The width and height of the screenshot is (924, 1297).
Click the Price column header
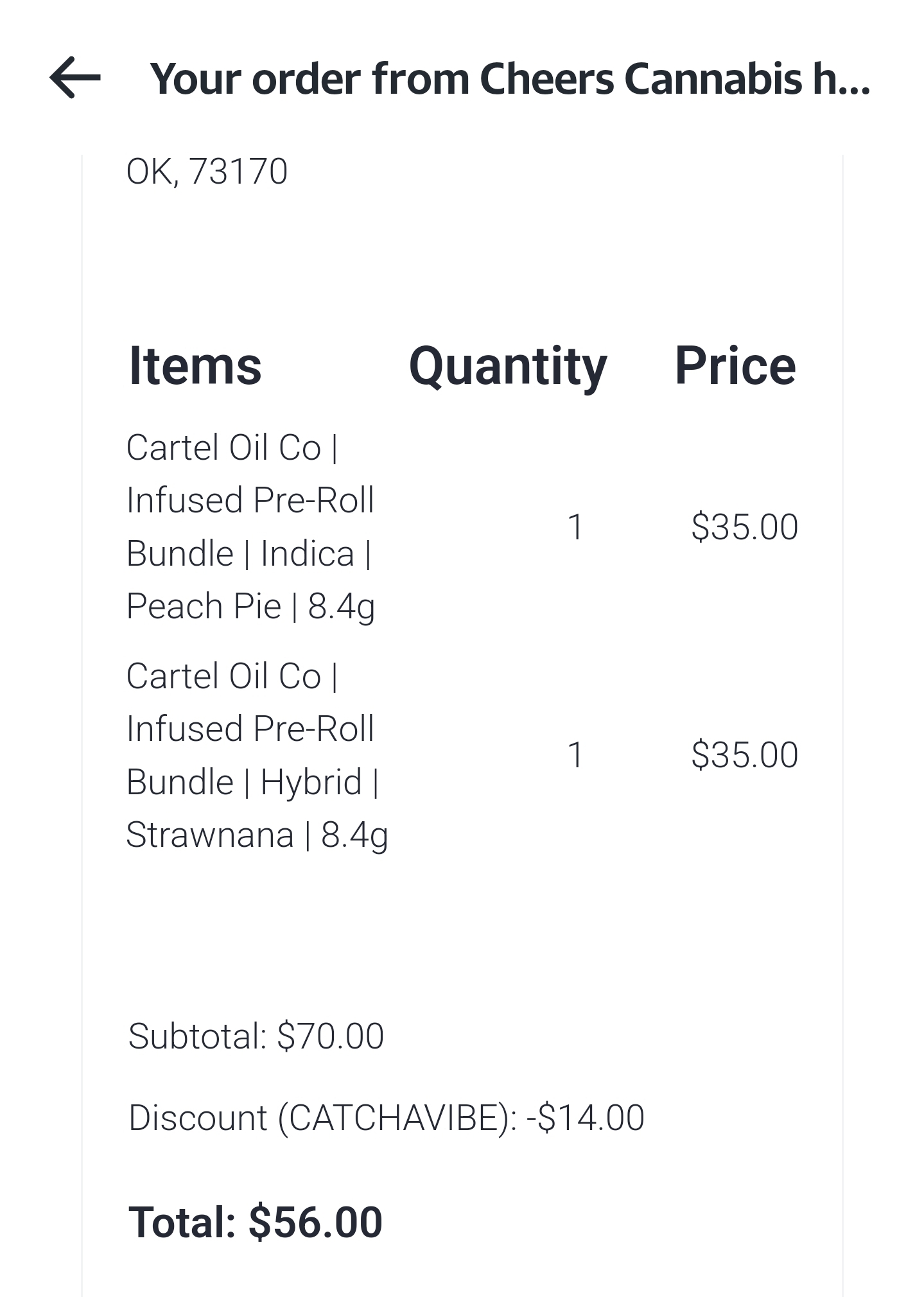[x=735, y=366]
